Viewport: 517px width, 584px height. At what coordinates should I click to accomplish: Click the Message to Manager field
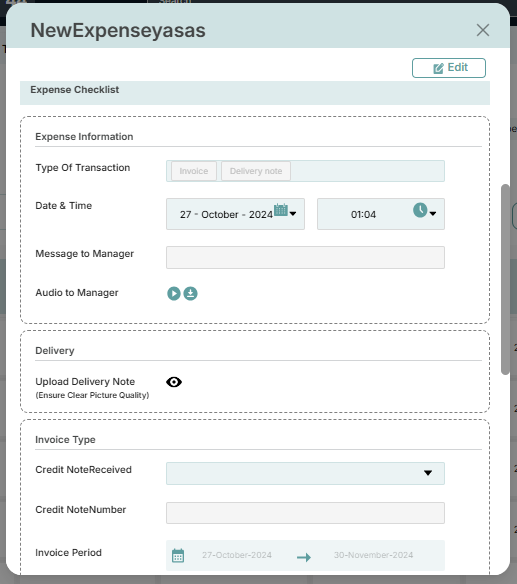click(x=305, y=257)
